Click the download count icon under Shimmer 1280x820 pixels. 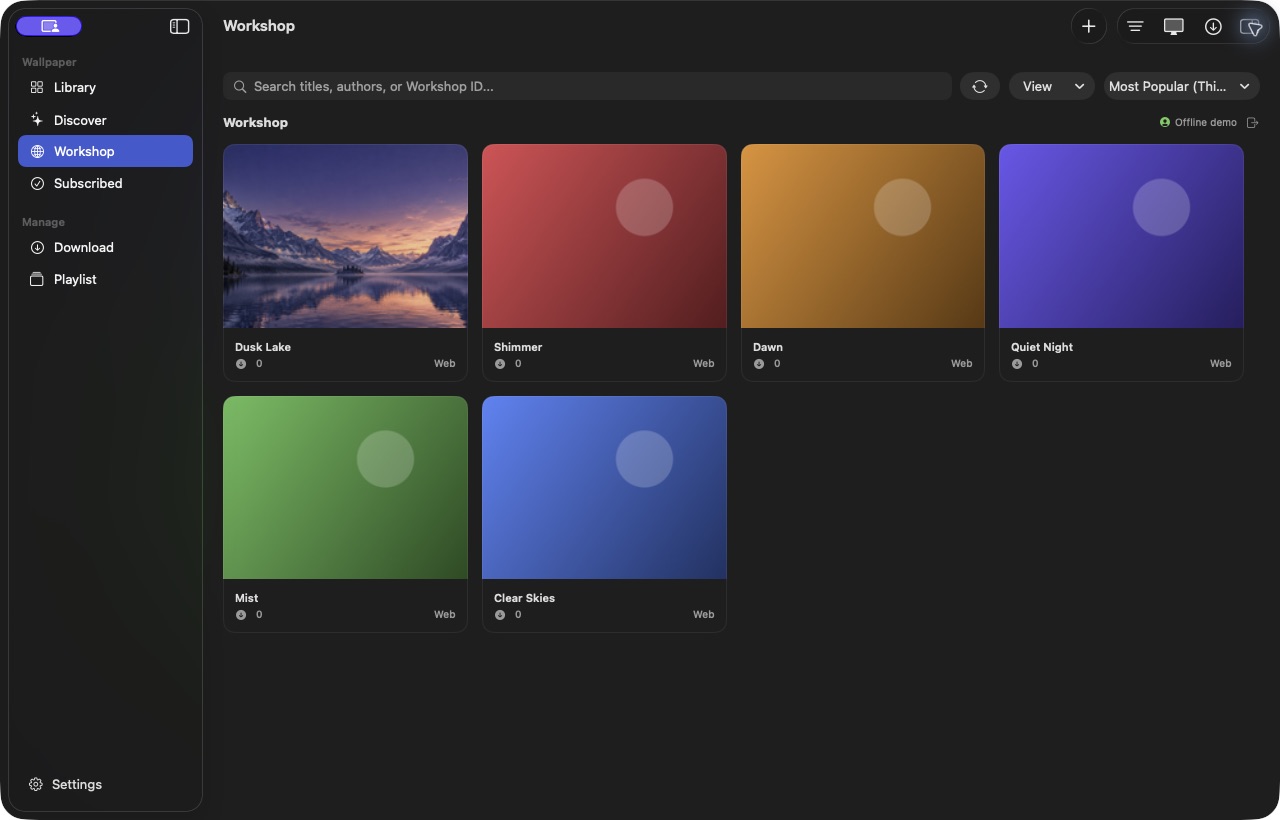click(x=500, y=364)
